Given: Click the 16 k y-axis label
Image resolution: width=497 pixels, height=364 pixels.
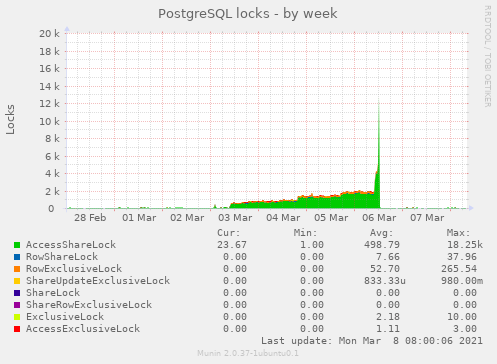Looking at the screenshot, I should tap(49, 69).
